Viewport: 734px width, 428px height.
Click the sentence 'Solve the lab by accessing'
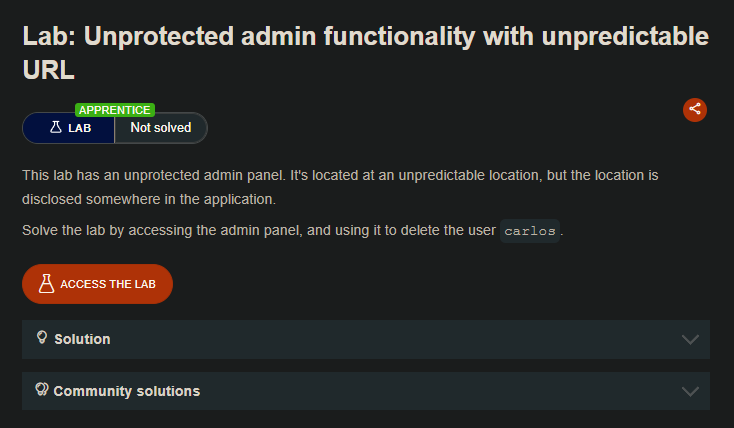(260, 231)
